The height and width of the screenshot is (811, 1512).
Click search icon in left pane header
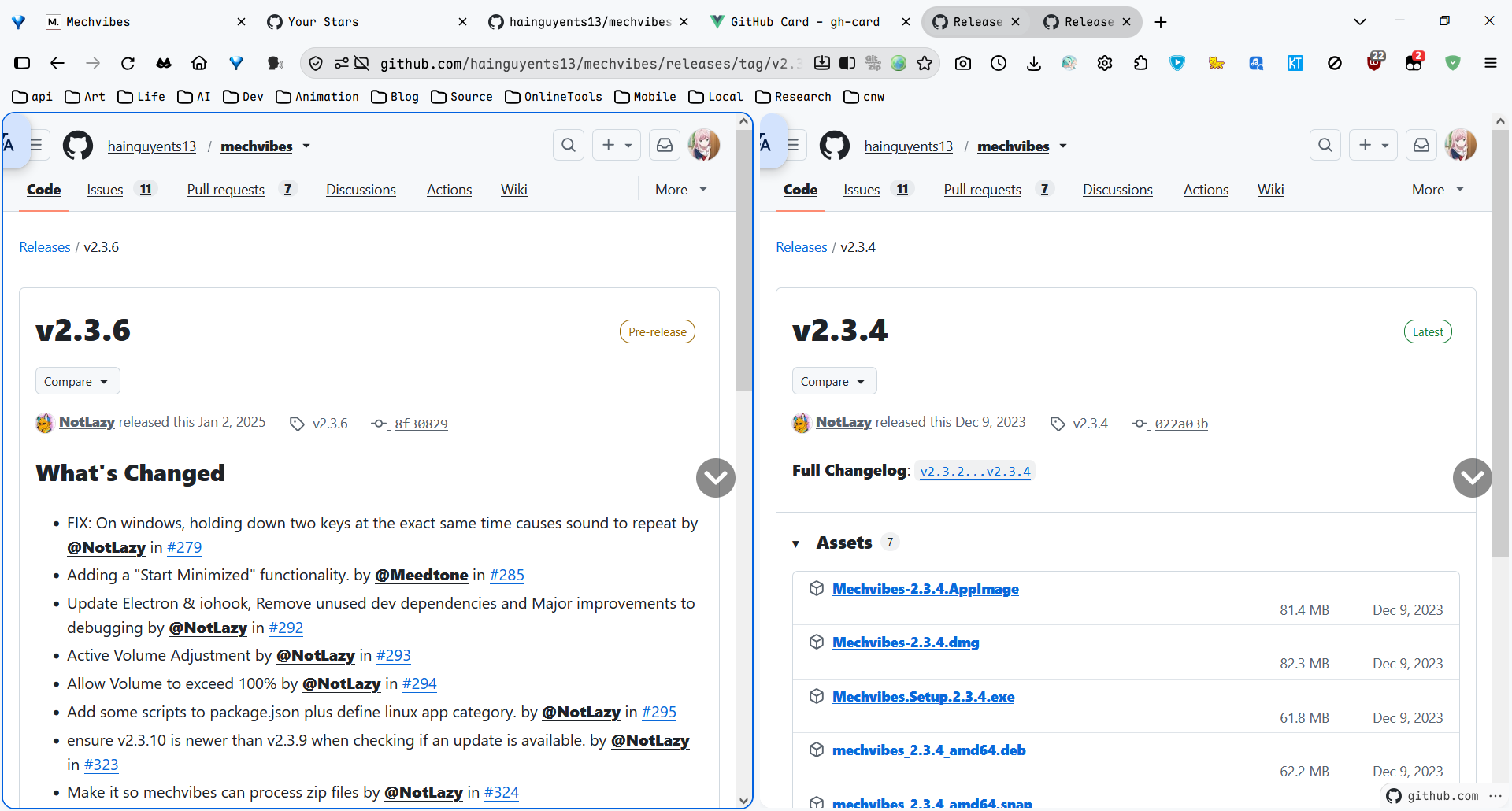[x=569, y=145]
